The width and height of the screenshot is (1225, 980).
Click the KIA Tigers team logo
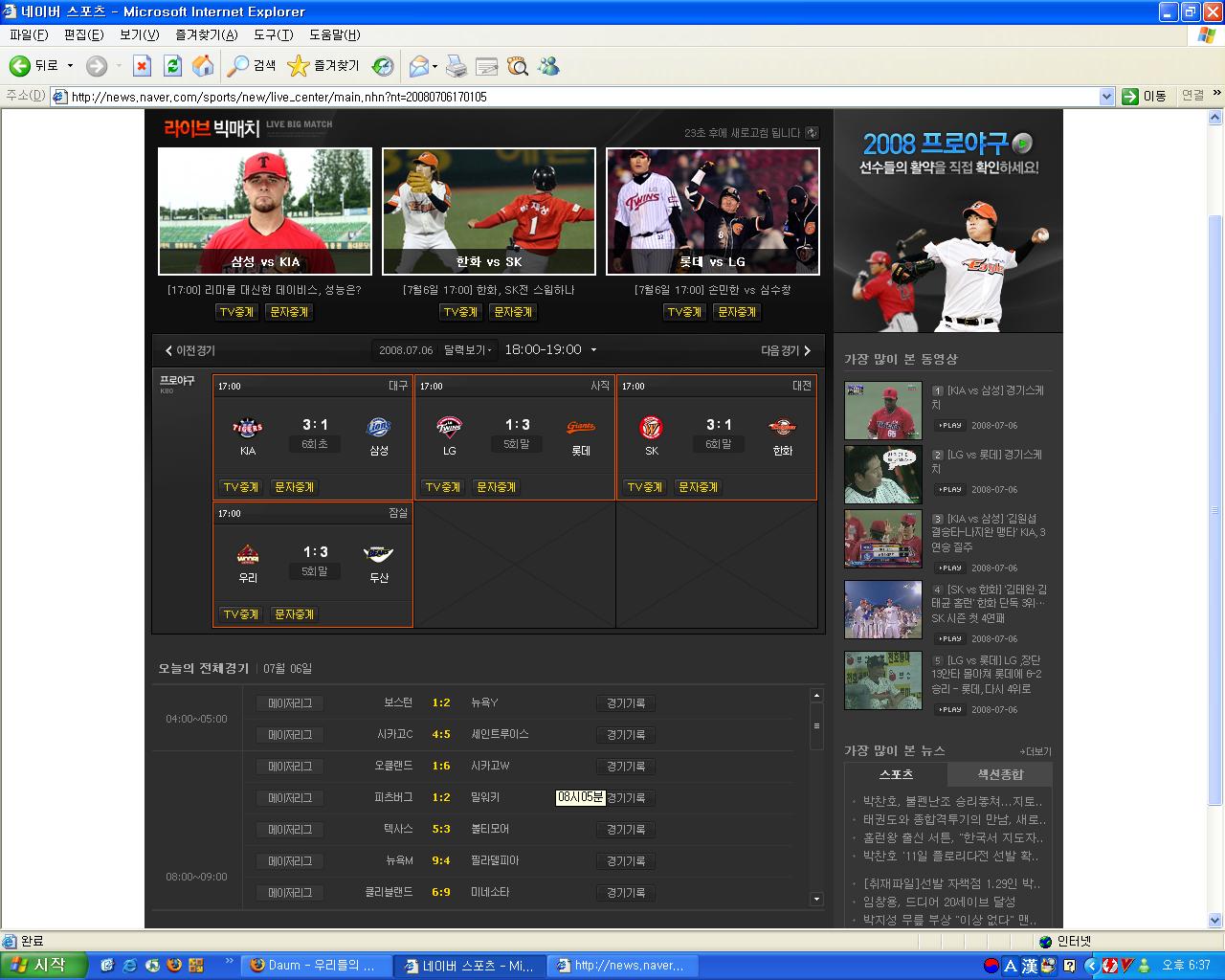[248, 427]
